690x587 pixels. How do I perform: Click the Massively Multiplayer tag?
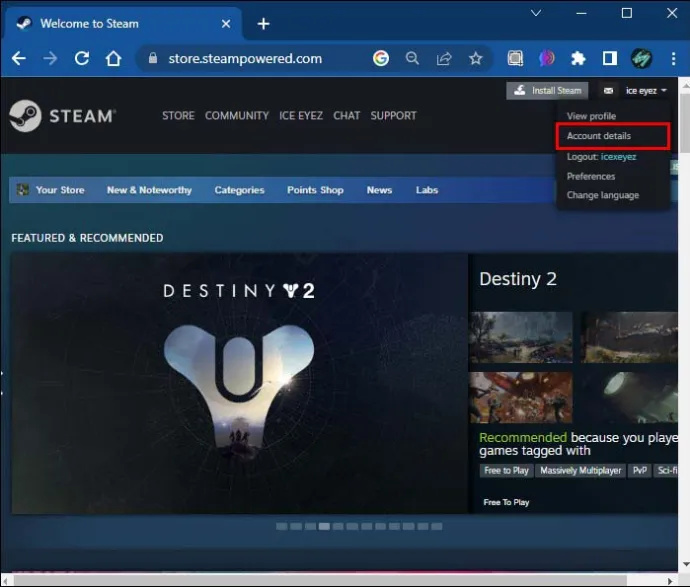tap(581, 470)
